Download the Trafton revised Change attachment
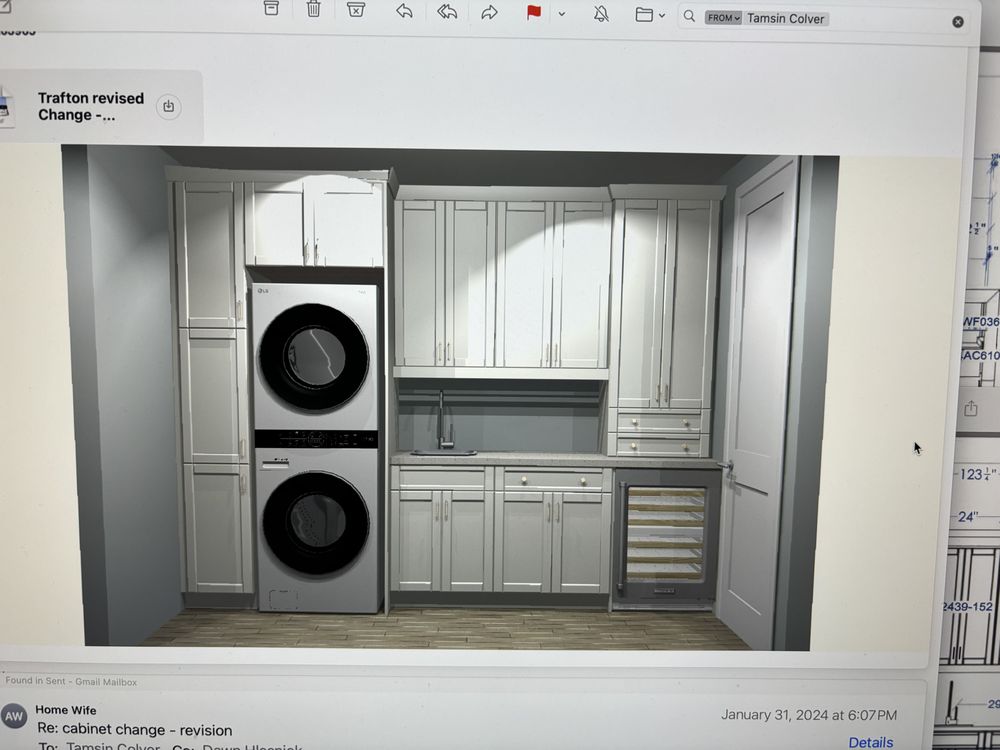 169,106
